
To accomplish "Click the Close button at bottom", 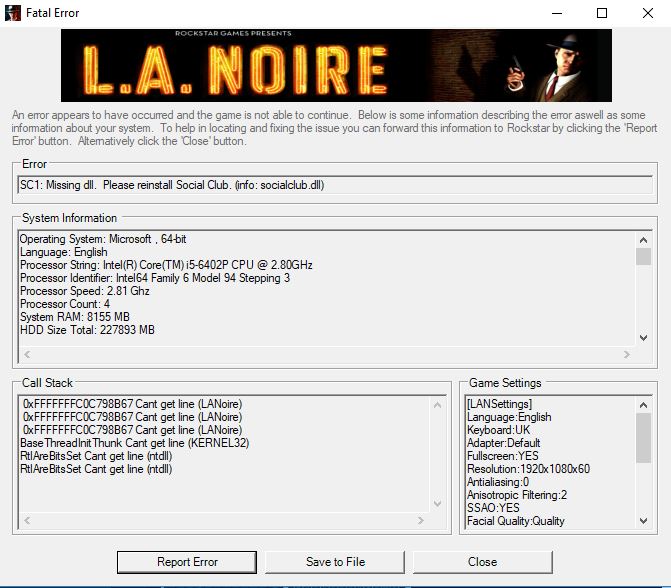I will click(483, 562).
